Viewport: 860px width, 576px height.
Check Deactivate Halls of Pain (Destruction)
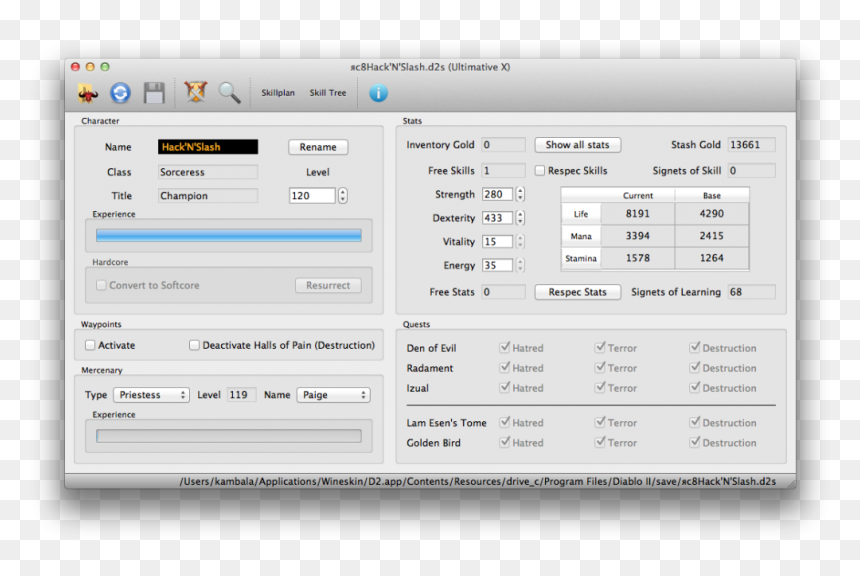[x=194, y=345]
